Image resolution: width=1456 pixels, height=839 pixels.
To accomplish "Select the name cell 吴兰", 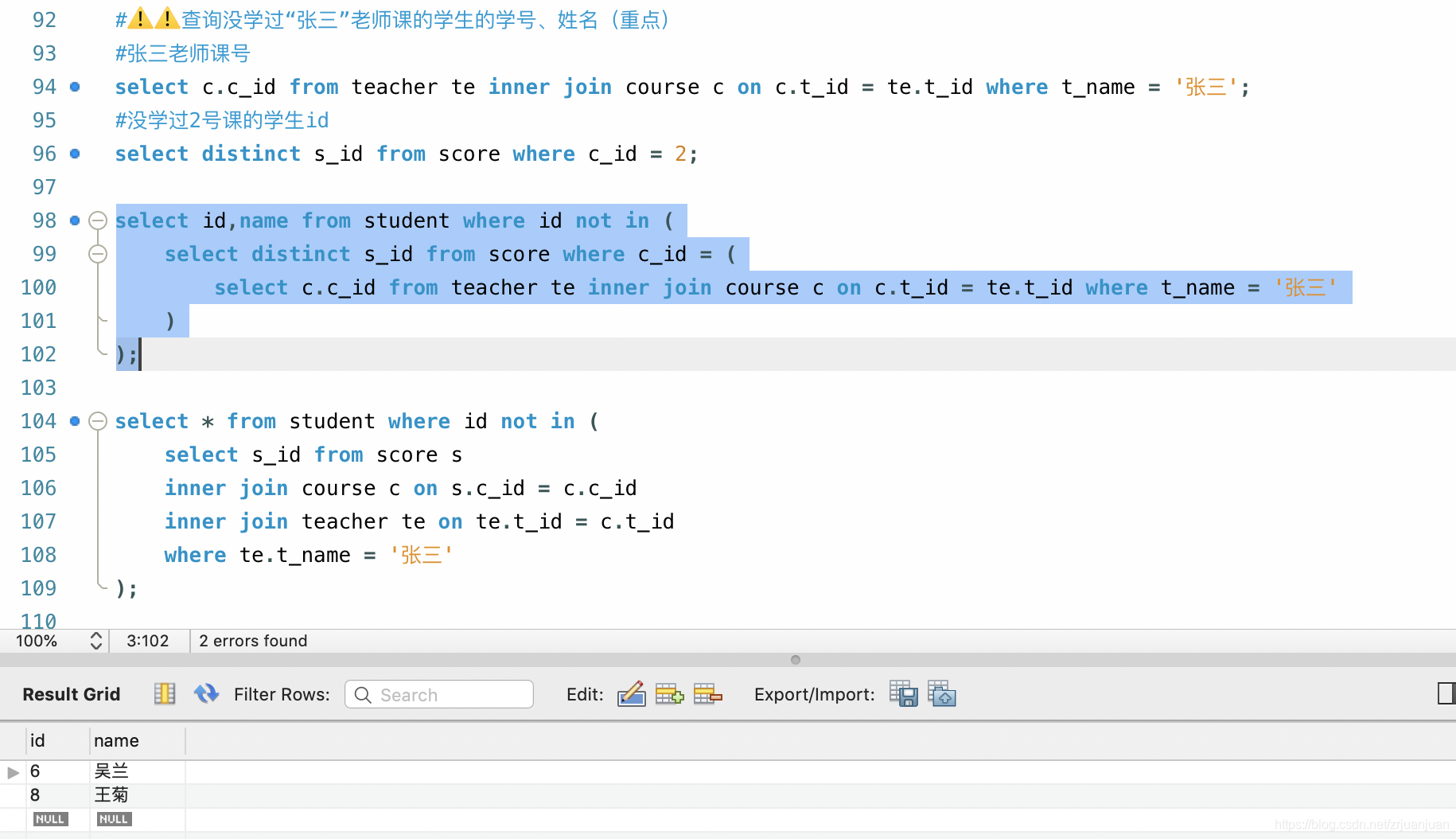I will click(x=137, y=771).
